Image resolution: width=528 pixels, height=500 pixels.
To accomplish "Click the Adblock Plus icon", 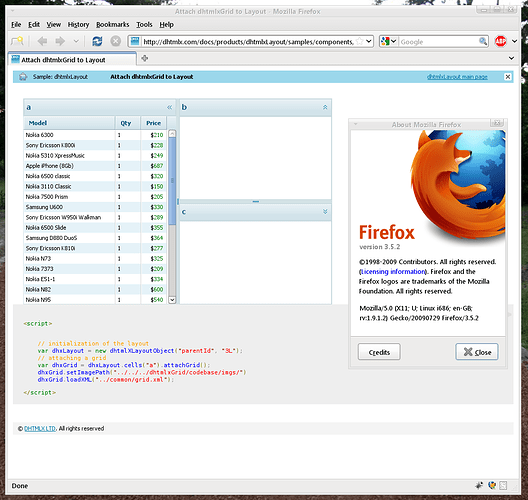I will tap(501, 41).
